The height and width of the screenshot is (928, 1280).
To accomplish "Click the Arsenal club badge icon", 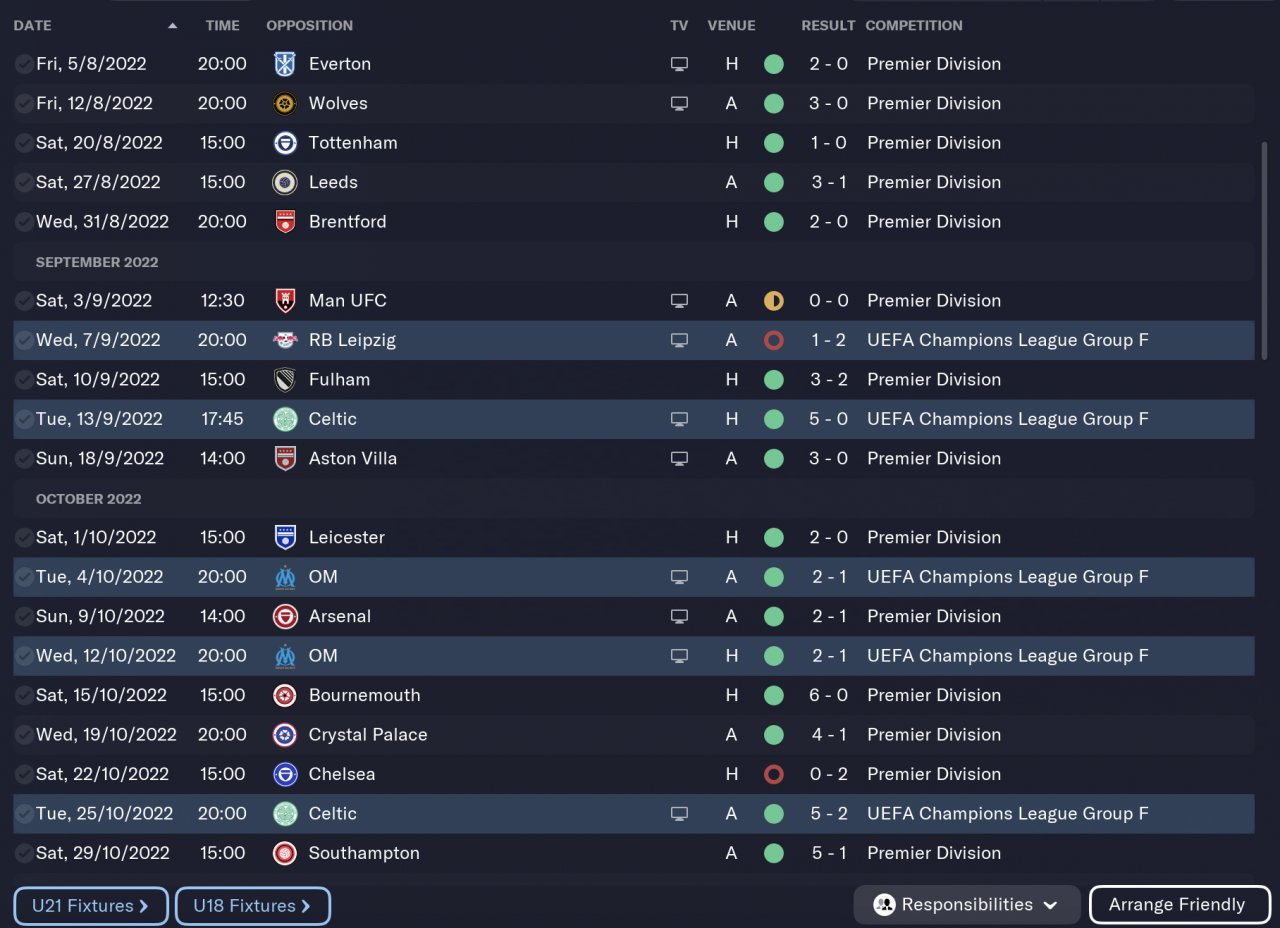I will (285, 616).
